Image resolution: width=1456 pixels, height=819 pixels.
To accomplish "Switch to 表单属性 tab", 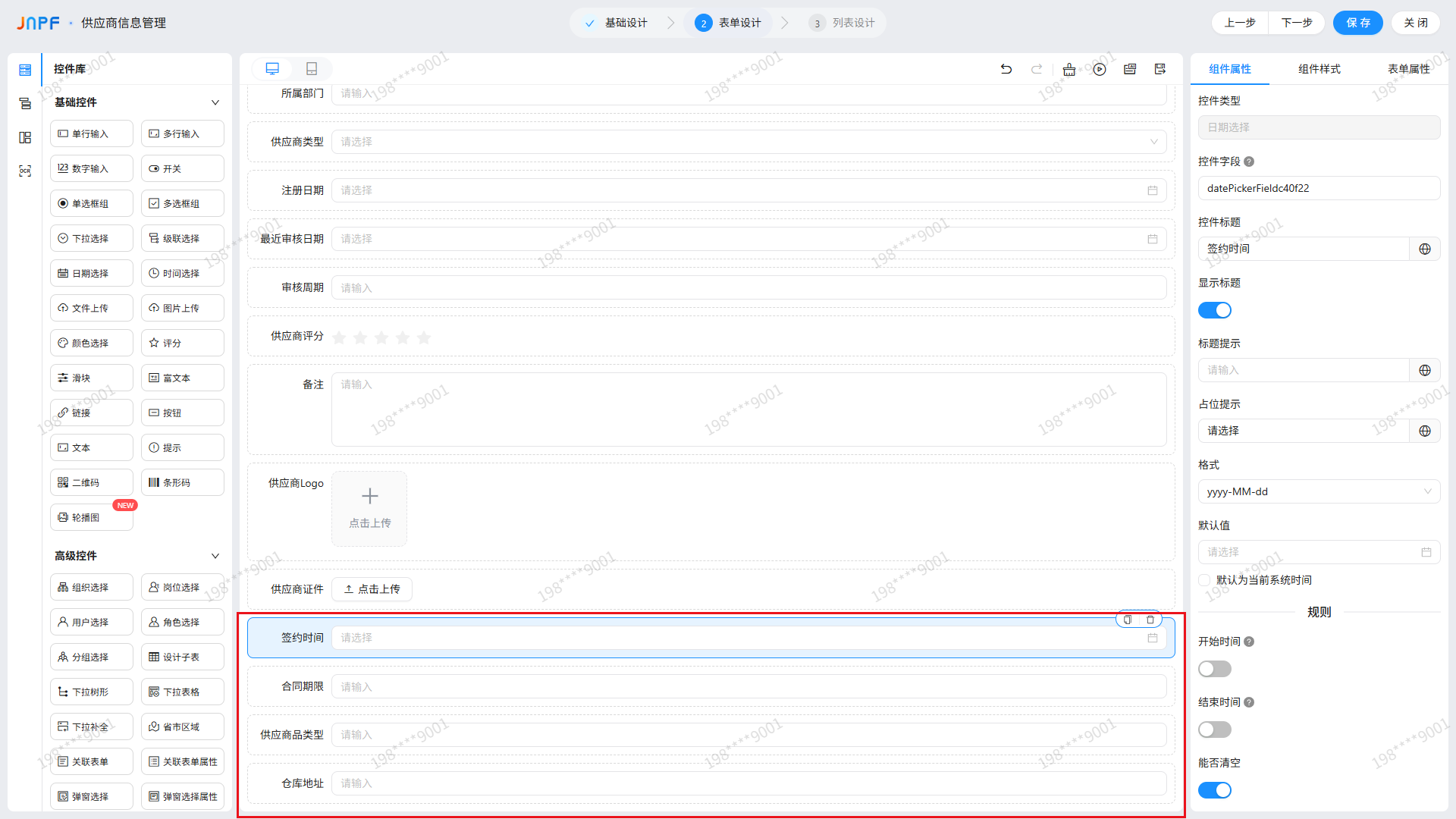I will point(1409,69).
